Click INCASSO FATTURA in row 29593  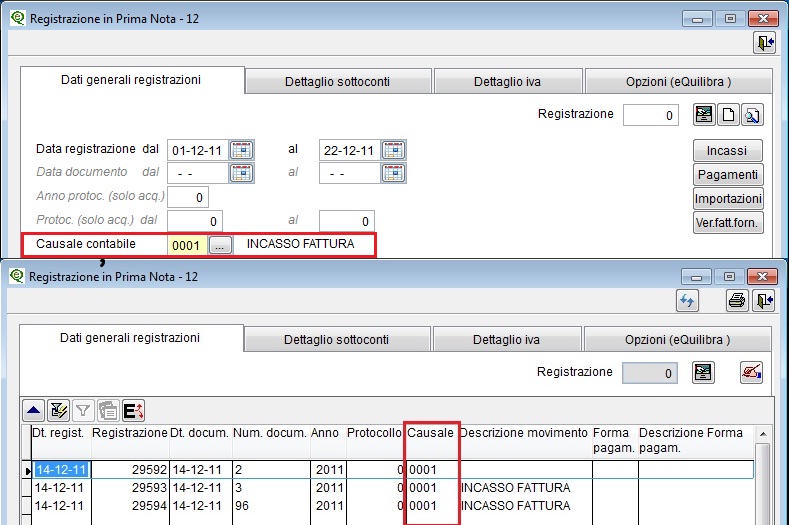pos(516,488)
